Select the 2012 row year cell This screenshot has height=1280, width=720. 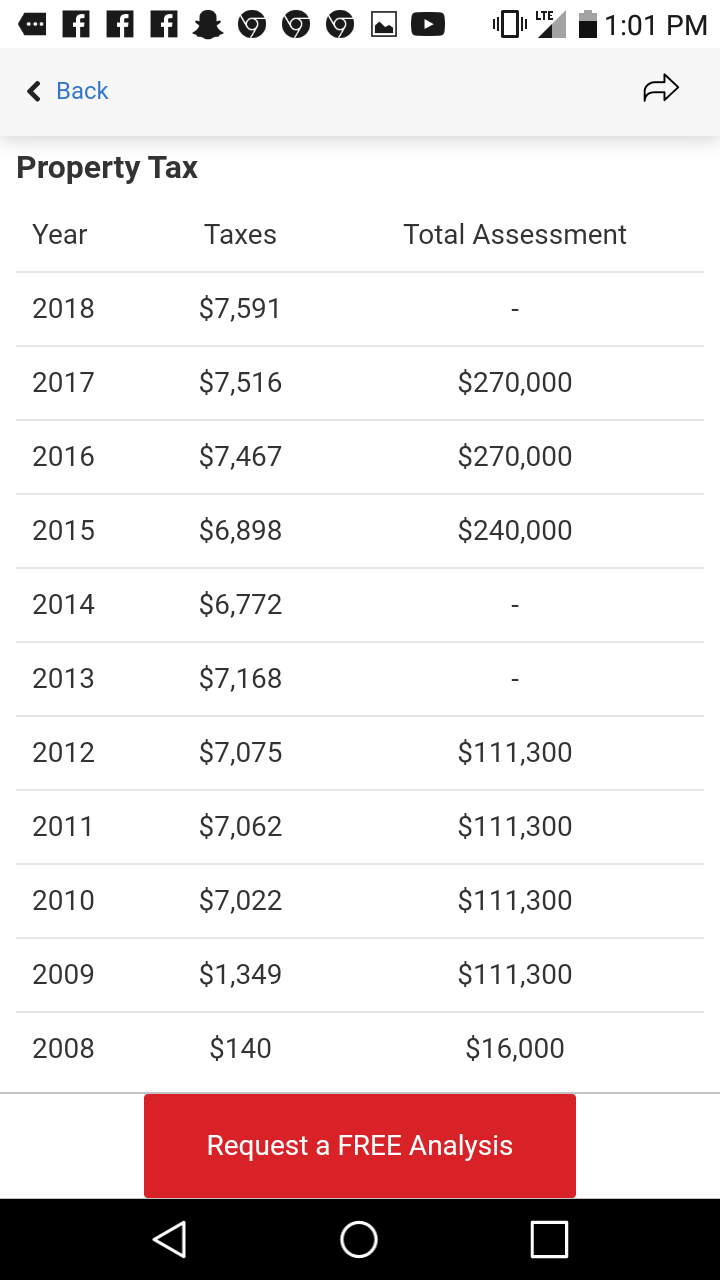pos(63,753)
